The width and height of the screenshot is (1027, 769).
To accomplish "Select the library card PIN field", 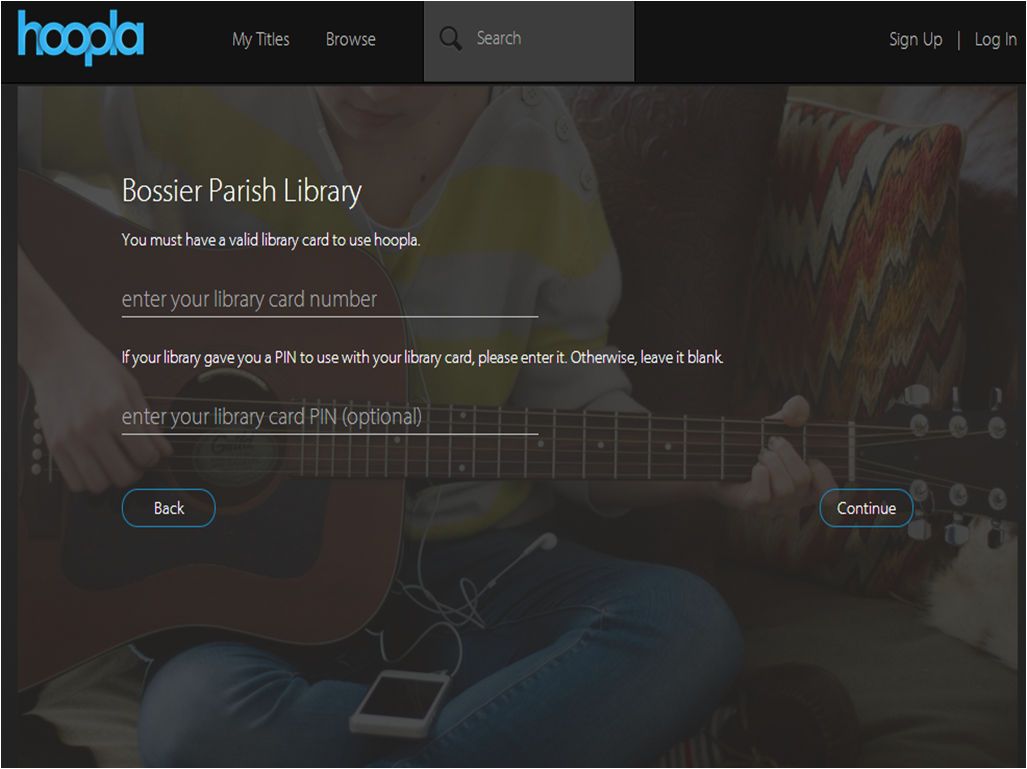I will [329, 417].
